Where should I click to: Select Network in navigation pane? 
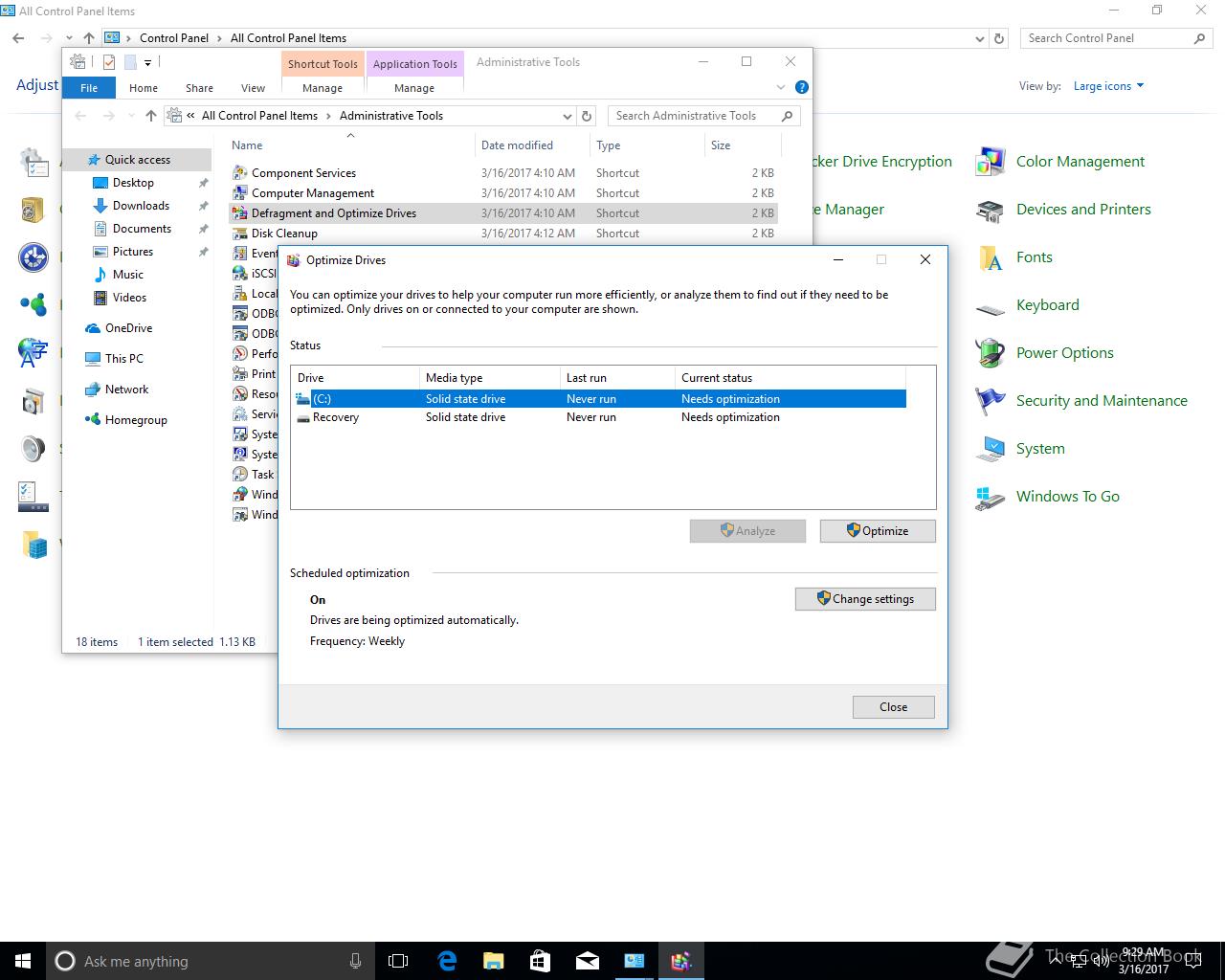click(x=127, y=390)
